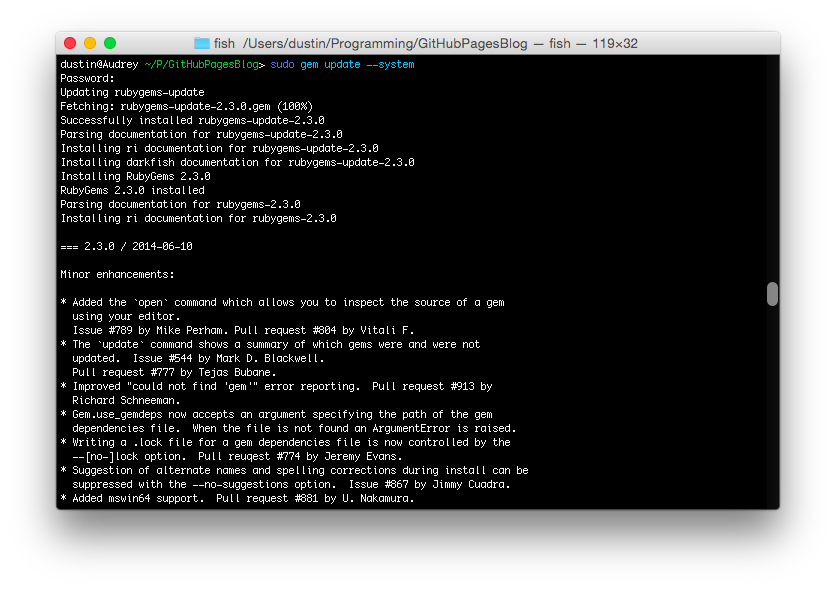Click the 'Added the `open` command' line
Image resolution: width=836 pixels, height=590 pixels.
(x=283, y=302)
